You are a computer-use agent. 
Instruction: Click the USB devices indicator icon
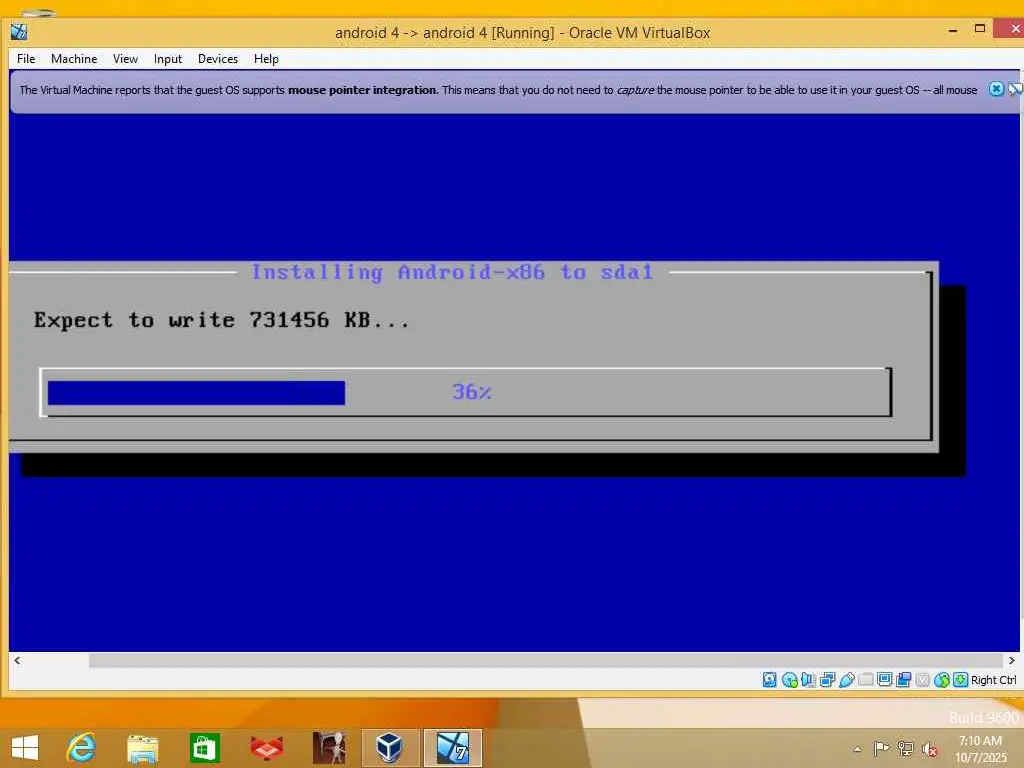pyautogui.click(x=846, y=680)
